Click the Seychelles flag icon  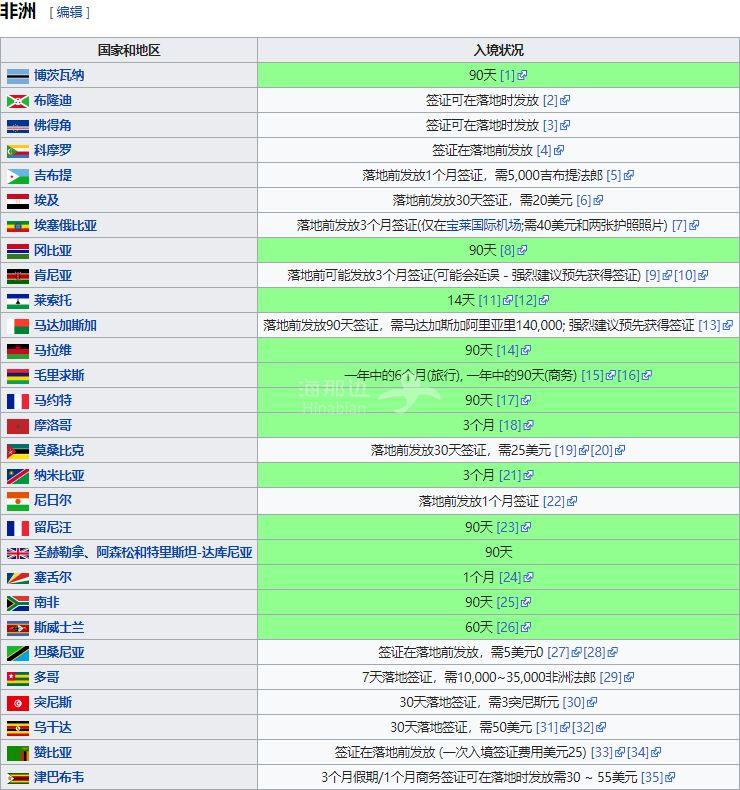(x=17, y=578)
